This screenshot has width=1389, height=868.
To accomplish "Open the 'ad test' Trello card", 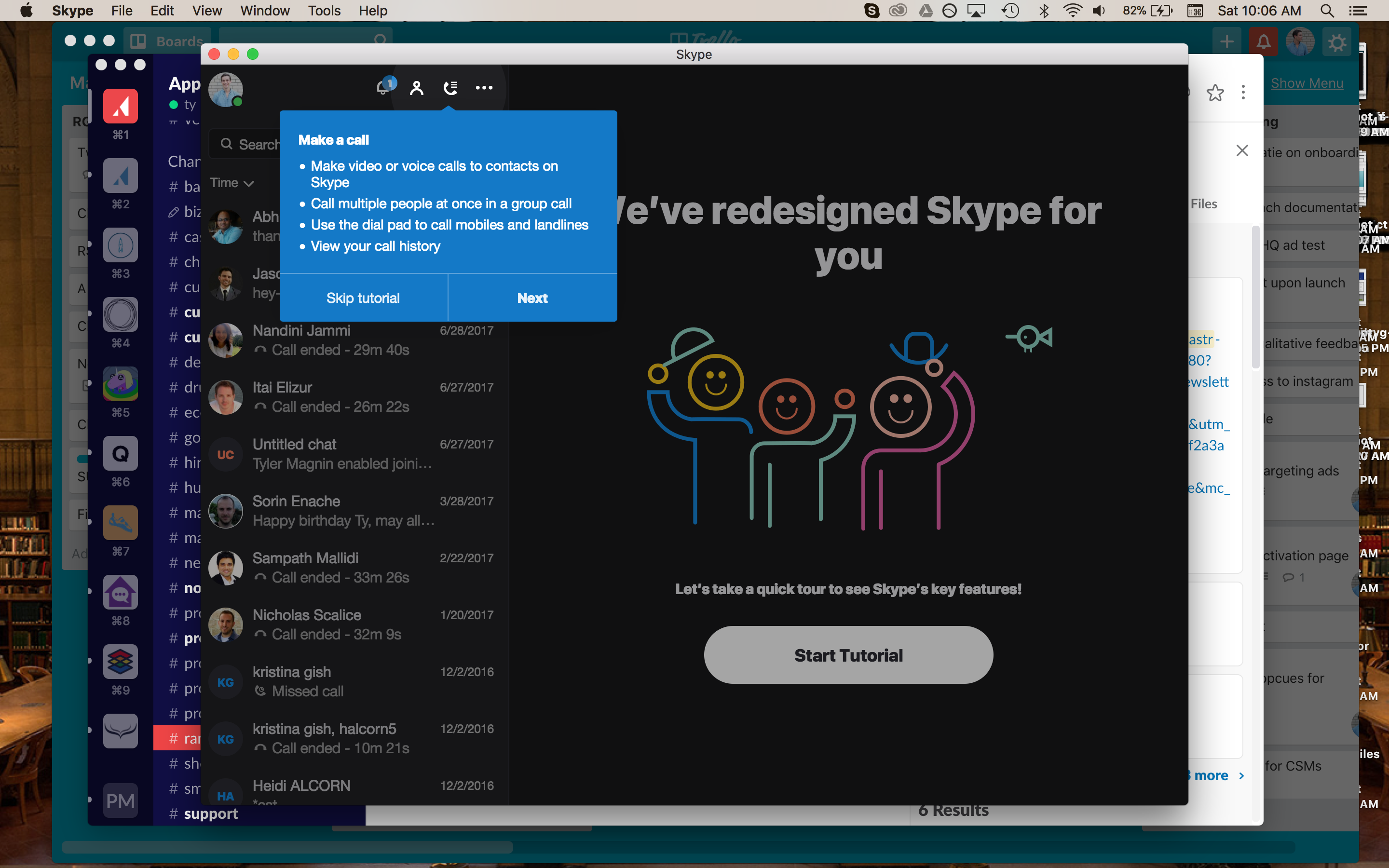I will click(x=1311, y=246).
